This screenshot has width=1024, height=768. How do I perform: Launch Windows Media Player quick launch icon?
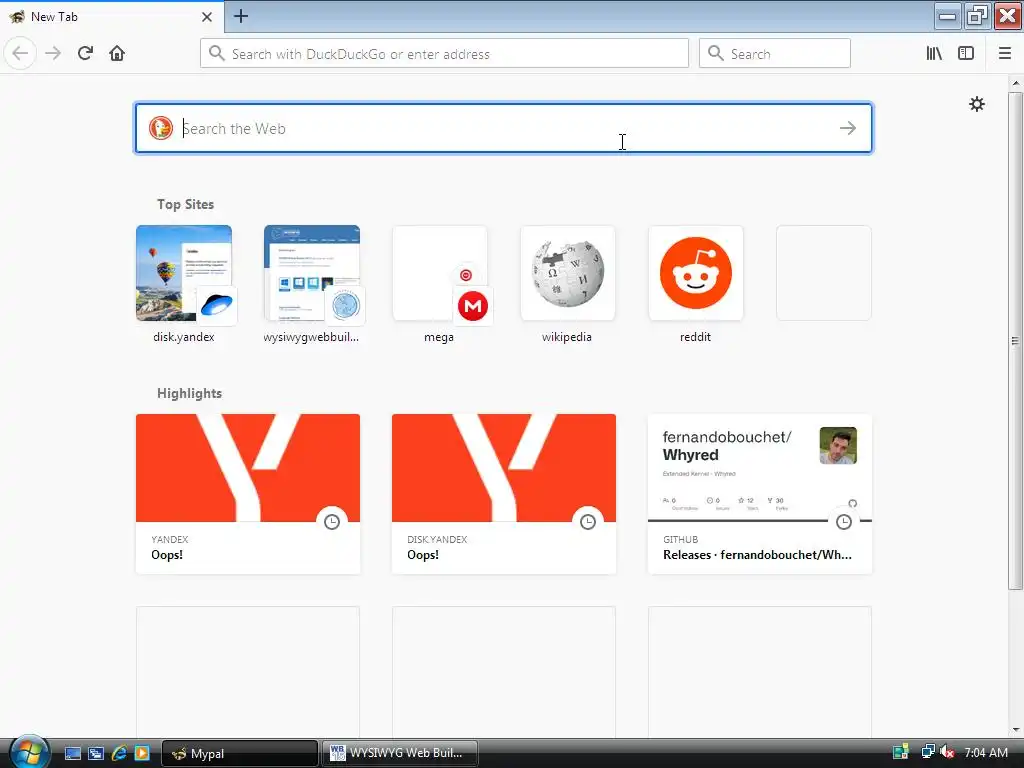click(142, 753)
